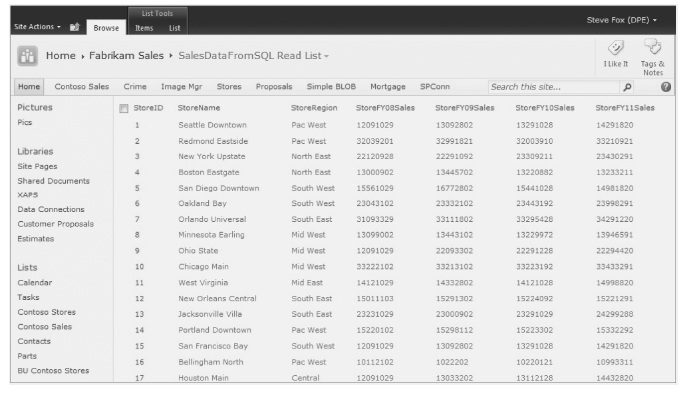The image size is (684, 393).
Task: Sort by the StoreFY10Sales column header
Action: 545,108
